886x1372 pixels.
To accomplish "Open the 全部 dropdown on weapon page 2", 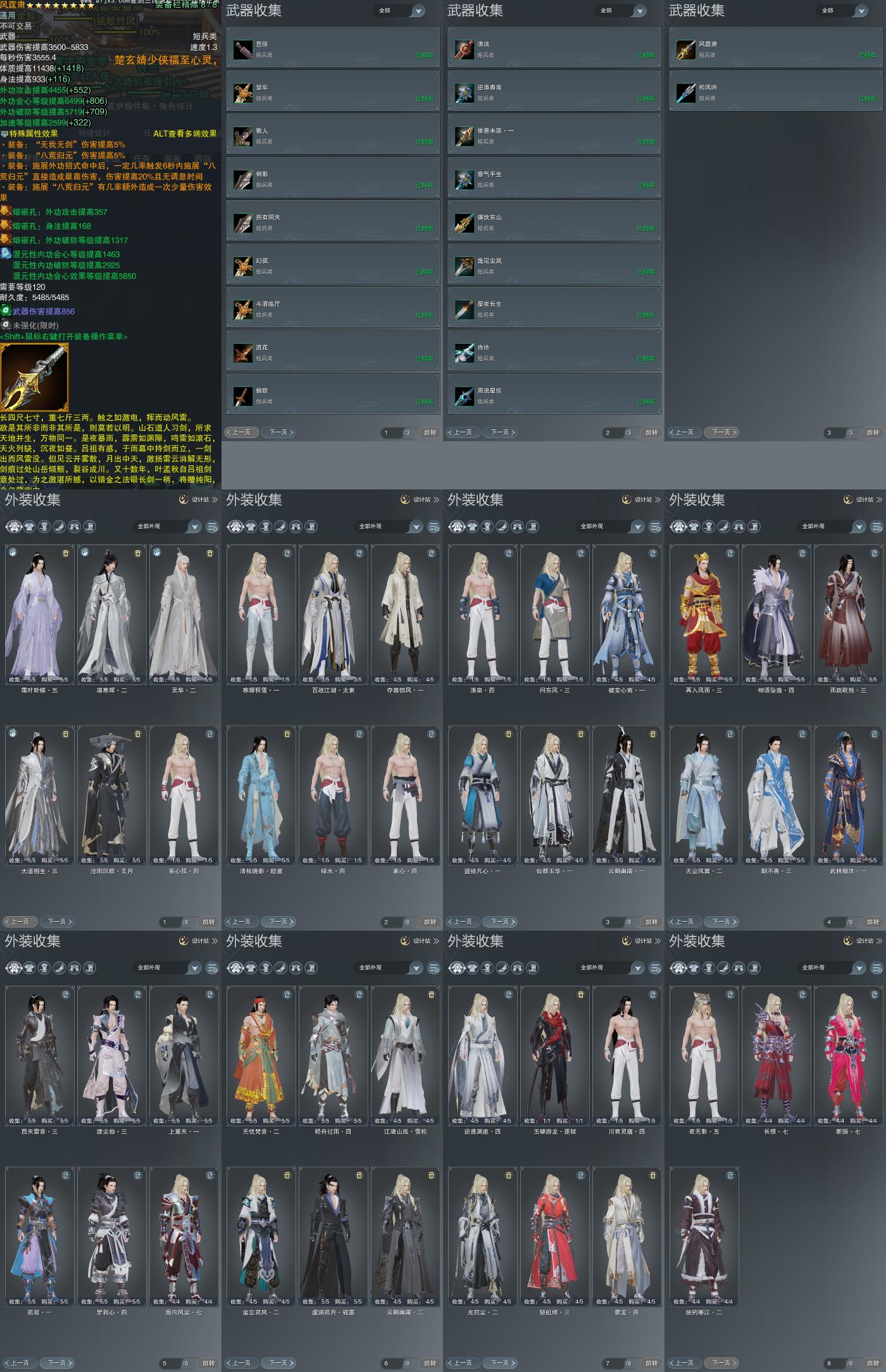I will pos(621,11).
